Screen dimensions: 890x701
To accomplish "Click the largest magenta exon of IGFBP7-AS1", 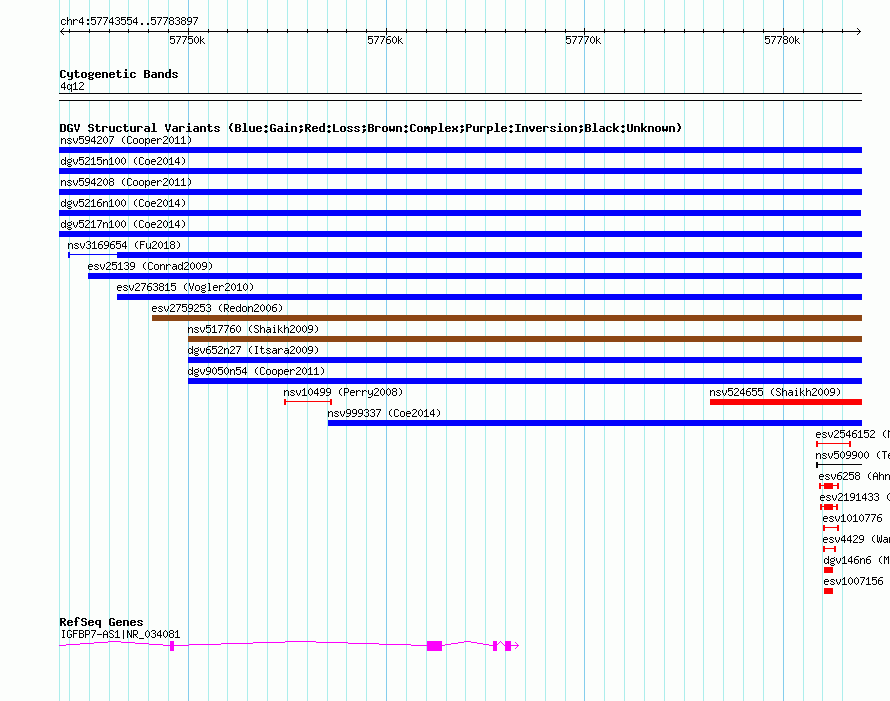I will (x=434, y=646).
